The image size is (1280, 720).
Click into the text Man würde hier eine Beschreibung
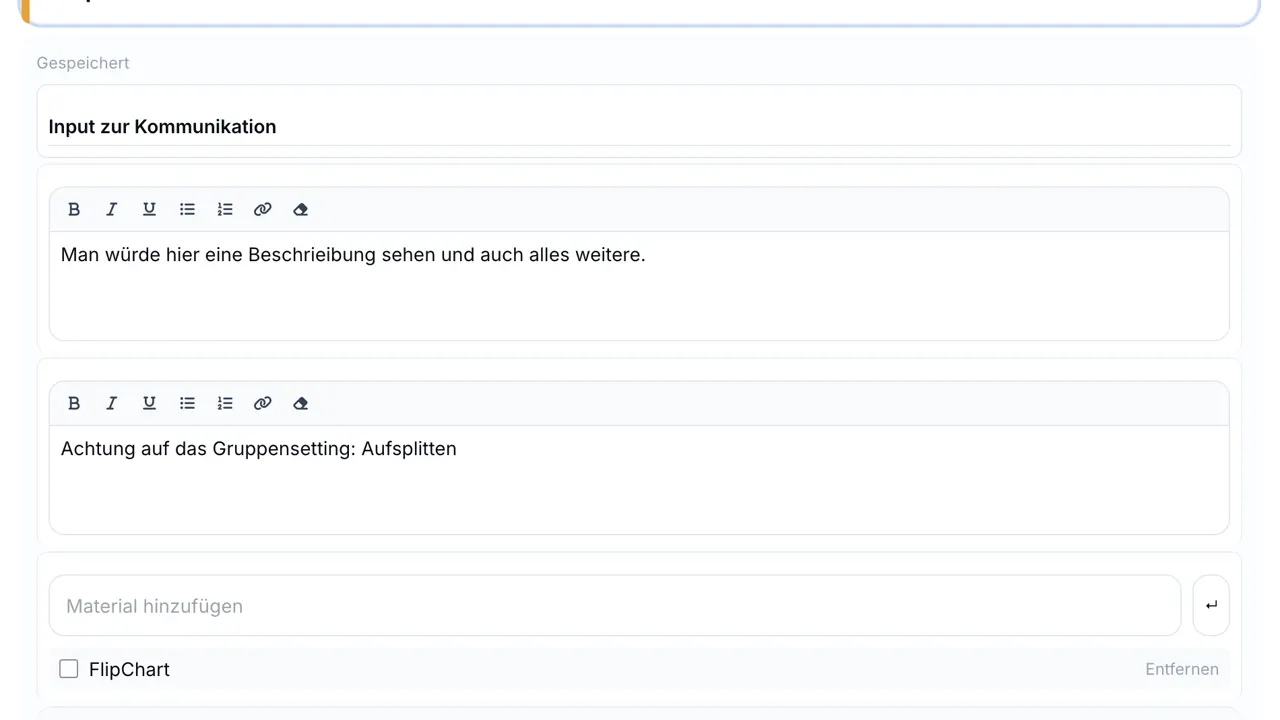tap(353, 255)
